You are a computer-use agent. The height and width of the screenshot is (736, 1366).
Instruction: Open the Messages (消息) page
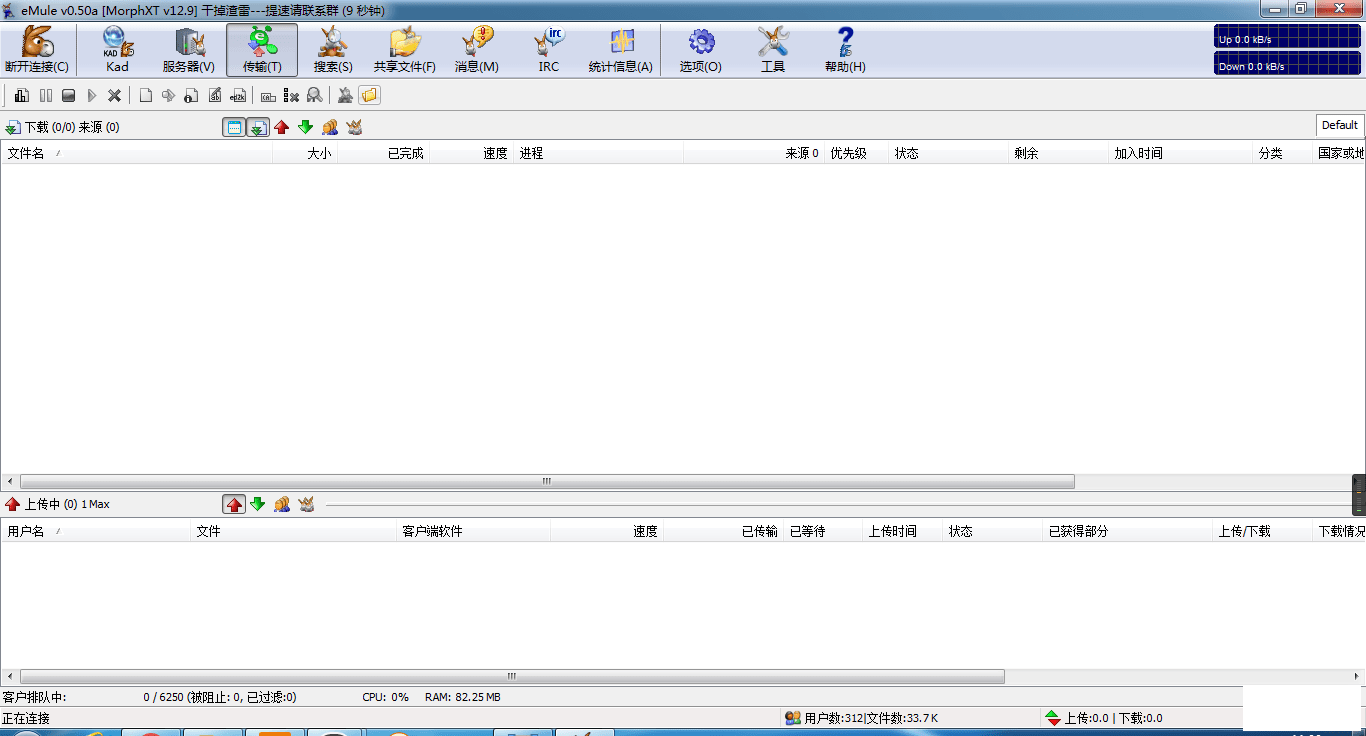coord(477,50)
